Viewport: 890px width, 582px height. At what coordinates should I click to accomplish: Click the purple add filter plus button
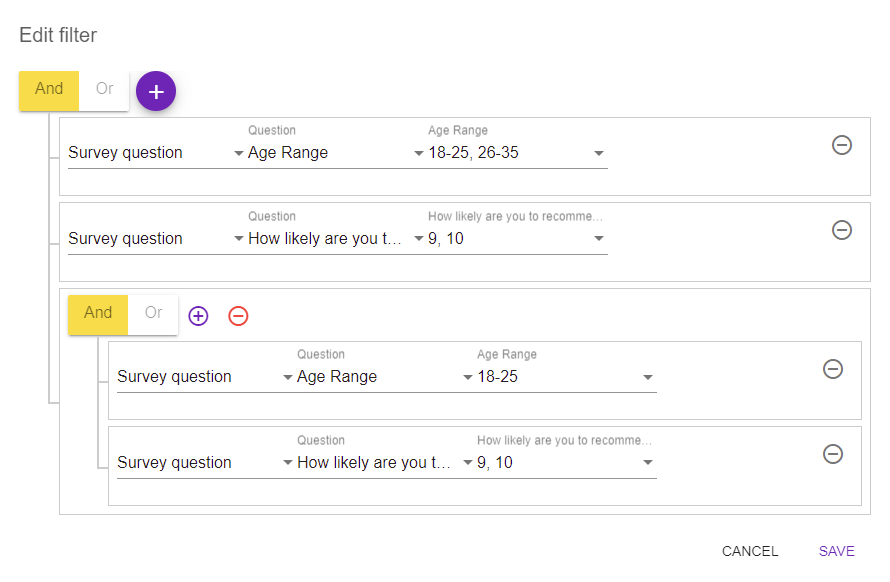[x=156, y=91]
